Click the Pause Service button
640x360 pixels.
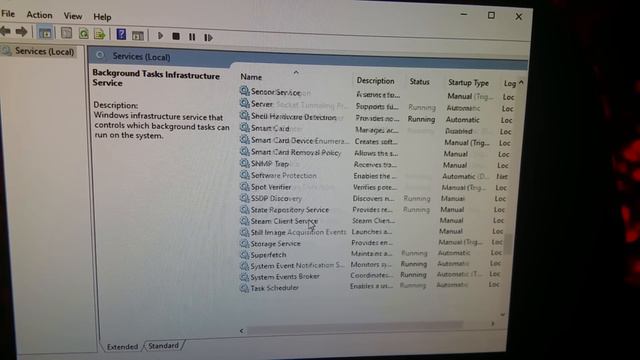pos(192,37)
